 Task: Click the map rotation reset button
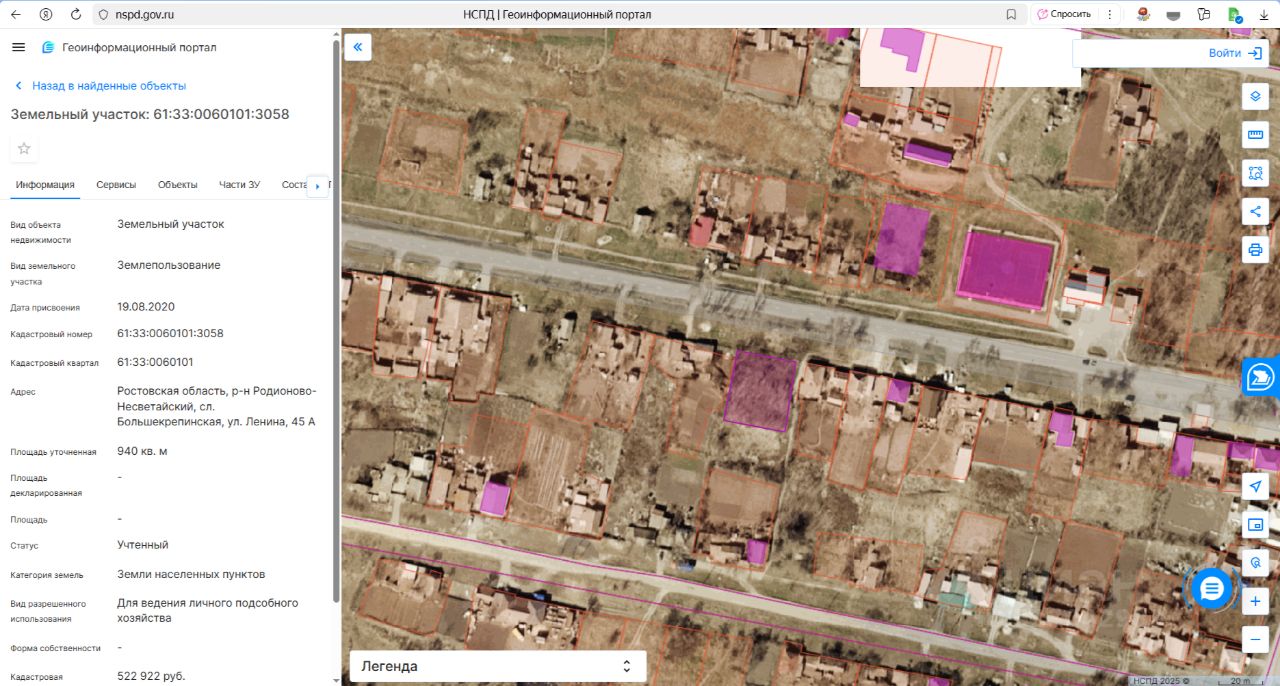(1256, 563)
